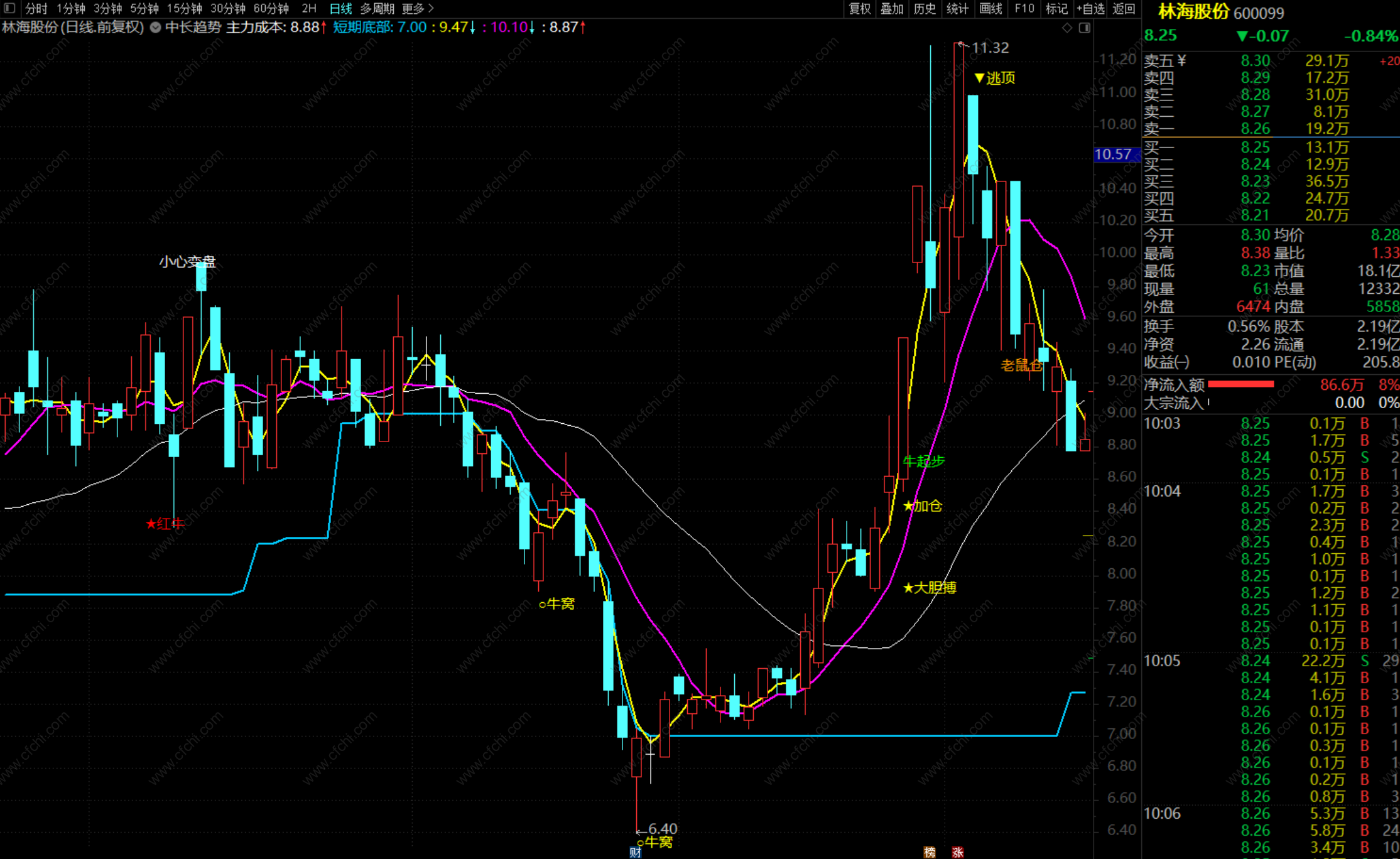Add stock via +自选 button
The height and width of the screenshot is (859, 1400).
click(1090, 8)
